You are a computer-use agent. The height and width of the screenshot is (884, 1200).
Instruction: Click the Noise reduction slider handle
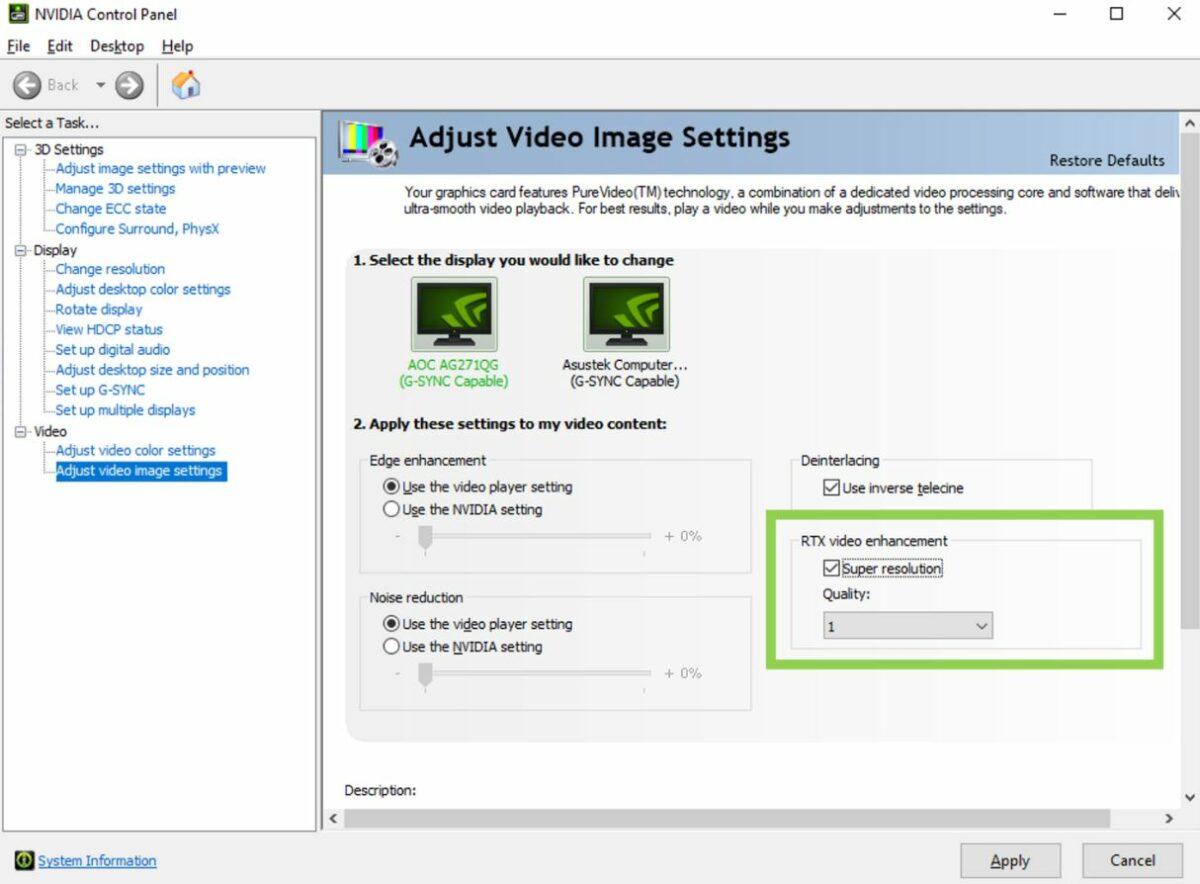pyautogui.click(x=425, y=675)
